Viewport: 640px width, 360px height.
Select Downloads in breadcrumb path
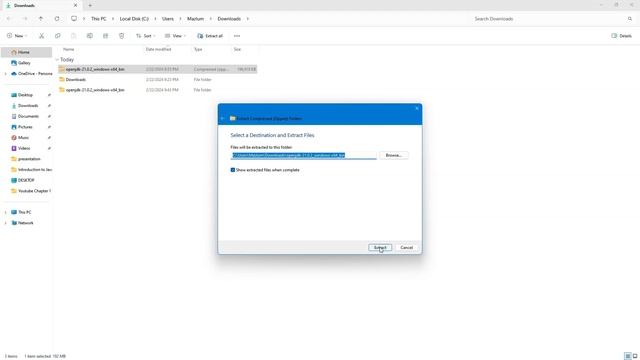[x=229, y=19]
